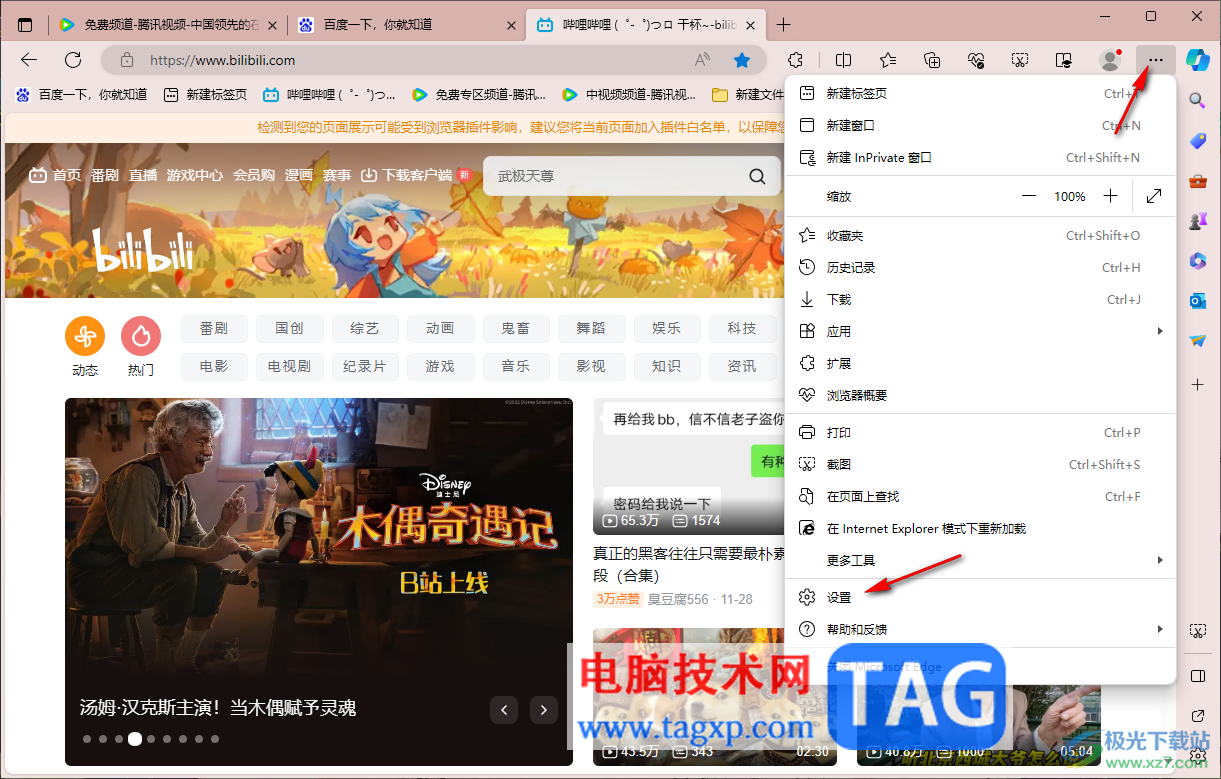Open 扩展 from the menu
The width and height of the screenshot is (1221, 779).
coord(980,364)
